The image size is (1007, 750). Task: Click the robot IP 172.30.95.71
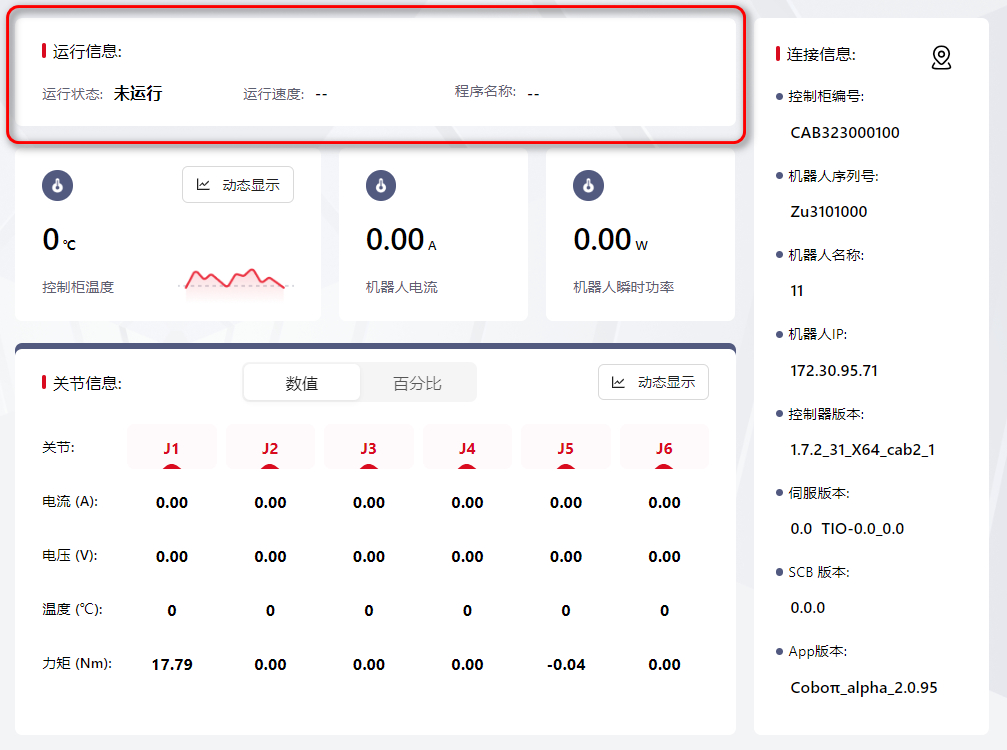point(834,370)
